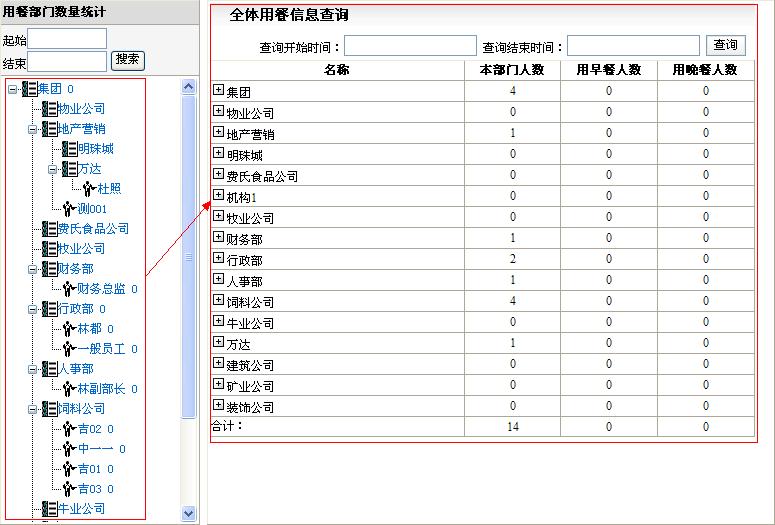Screen dimensions: 775x525
Task: Expand the 装饰公司 row in the table
Action: click(x=218, y=405)
